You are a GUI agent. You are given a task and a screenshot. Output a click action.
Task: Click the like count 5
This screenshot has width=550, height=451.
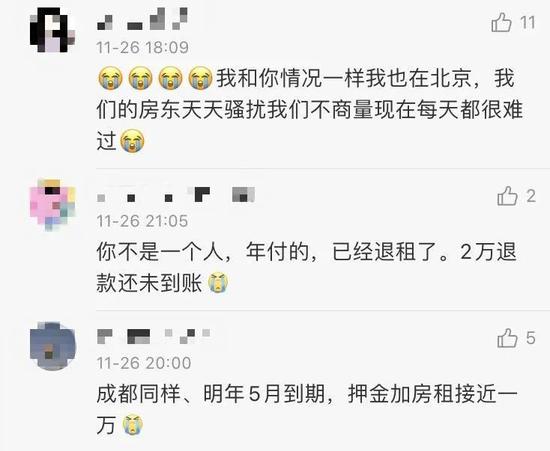click(531, 338)
